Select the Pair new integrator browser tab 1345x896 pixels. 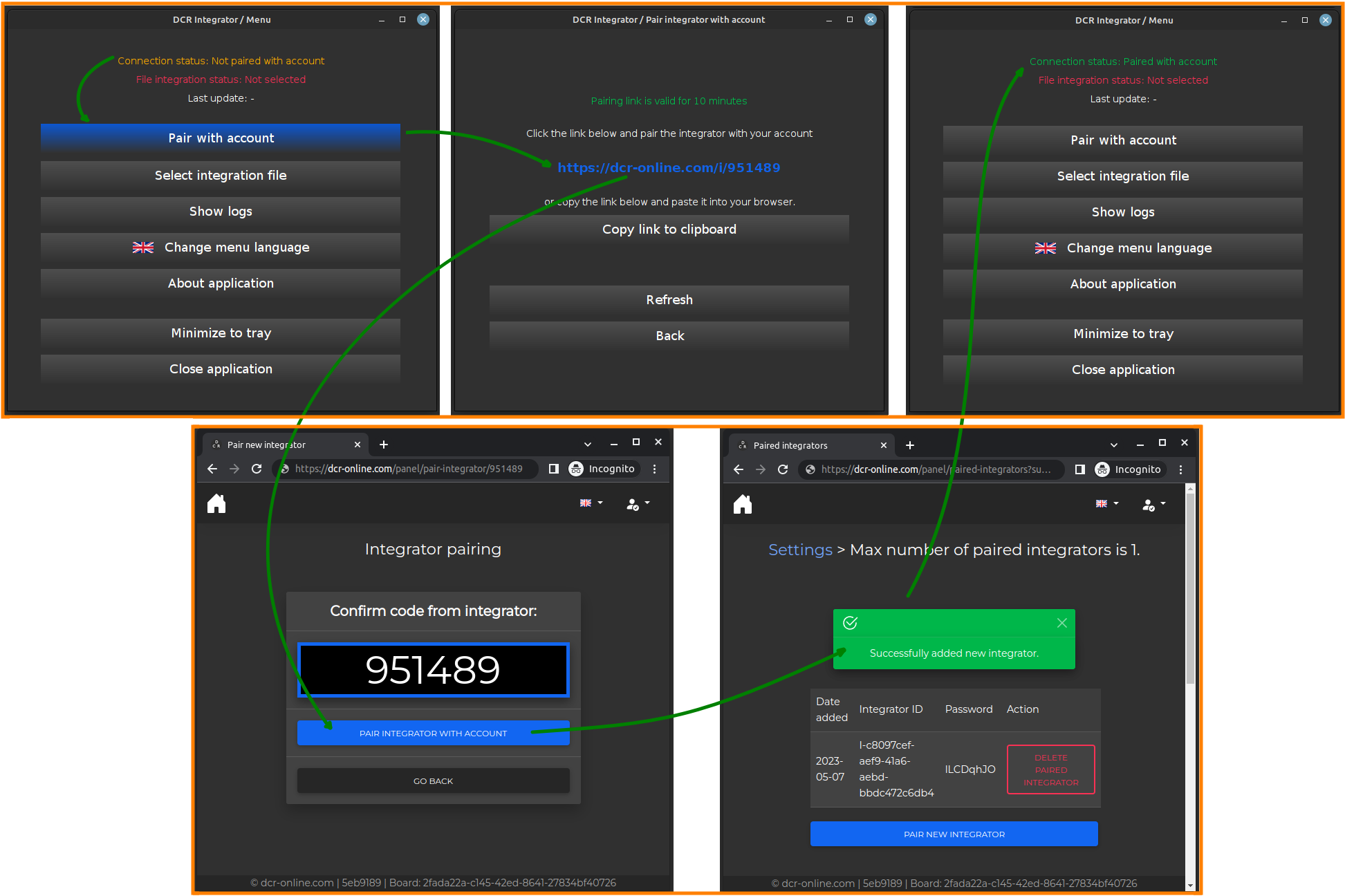(286, 445)
